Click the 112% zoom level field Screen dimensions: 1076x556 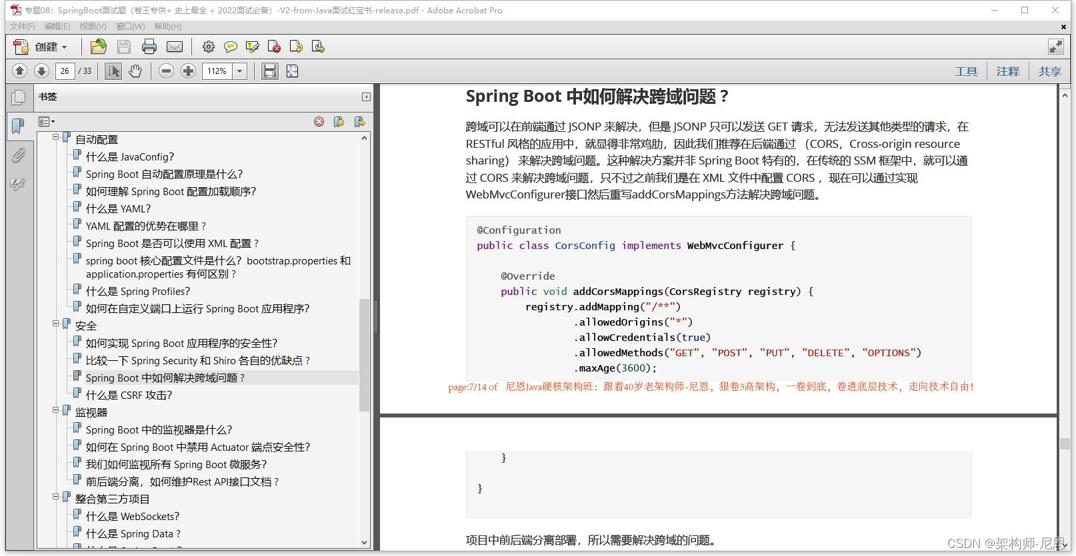[218, 71]
